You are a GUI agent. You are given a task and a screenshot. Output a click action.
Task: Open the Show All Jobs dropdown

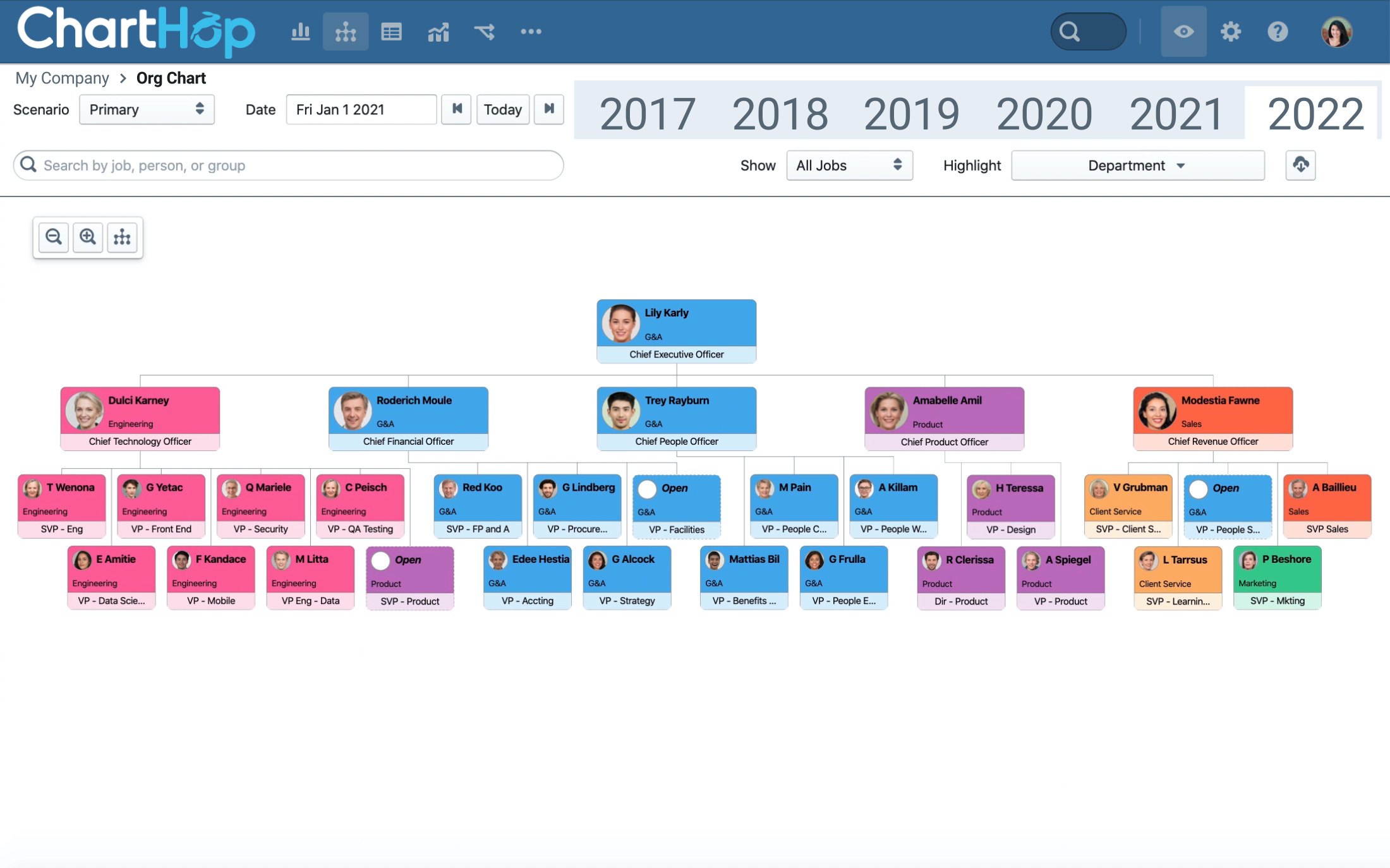pos(849,166)
